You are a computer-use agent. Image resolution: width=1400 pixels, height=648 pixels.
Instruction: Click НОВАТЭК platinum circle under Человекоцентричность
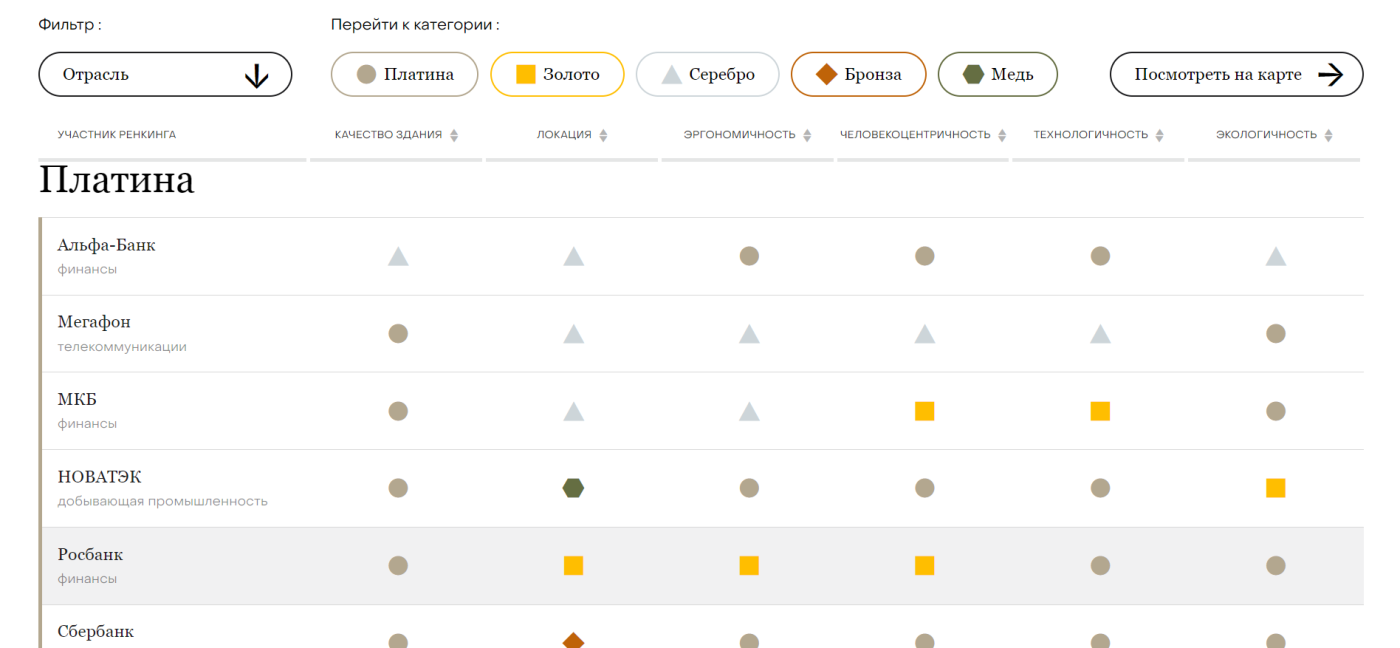pyautogui.click(x=924, y=488)
